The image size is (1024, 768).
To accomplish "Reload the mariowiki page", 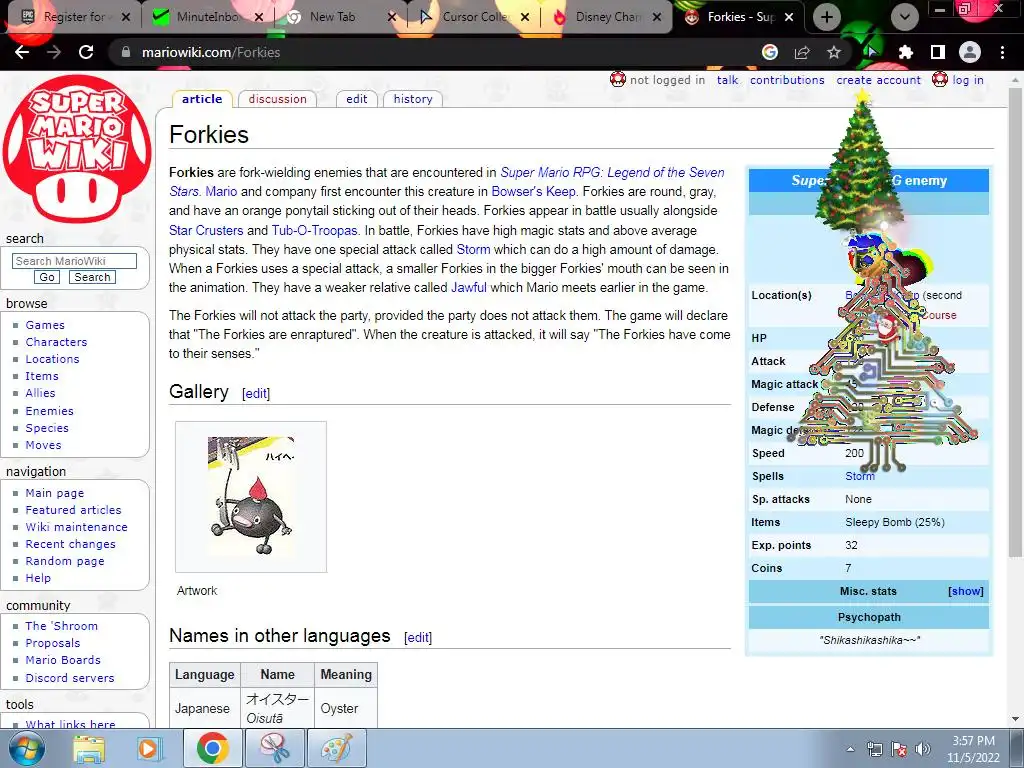I will coord(86,52).
